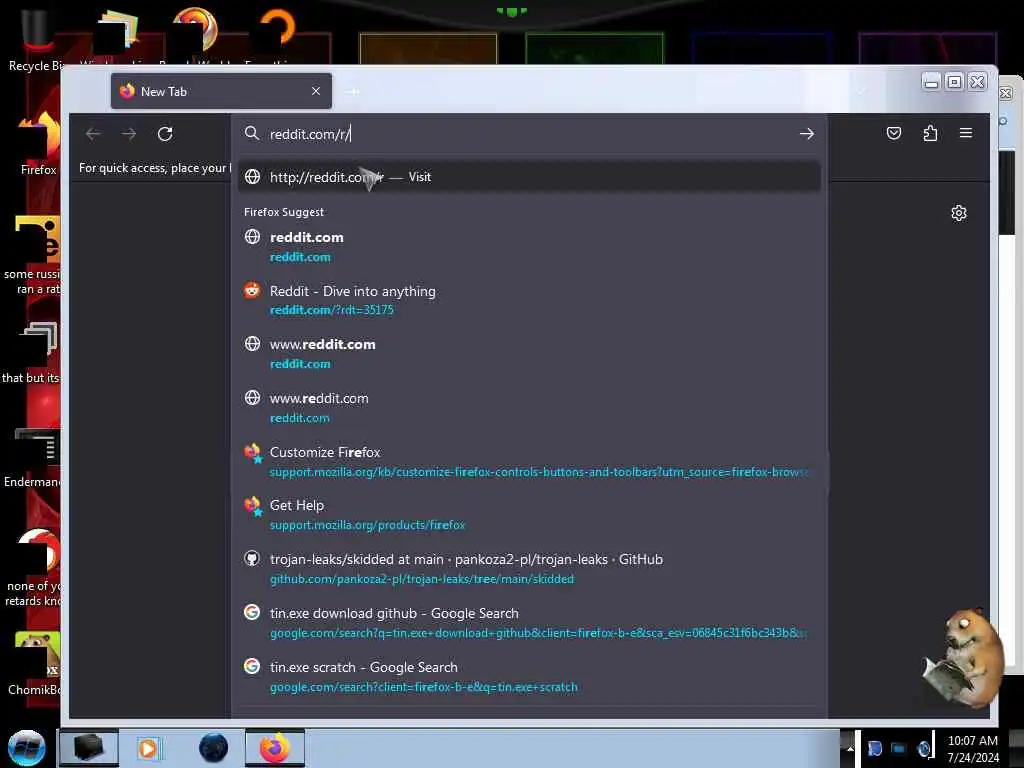Viewport: 1024px width, 768px height.
Task: Open the trojan-leaks GitHub suggestion
Action: pyautogui.click(x=529, y=568)
